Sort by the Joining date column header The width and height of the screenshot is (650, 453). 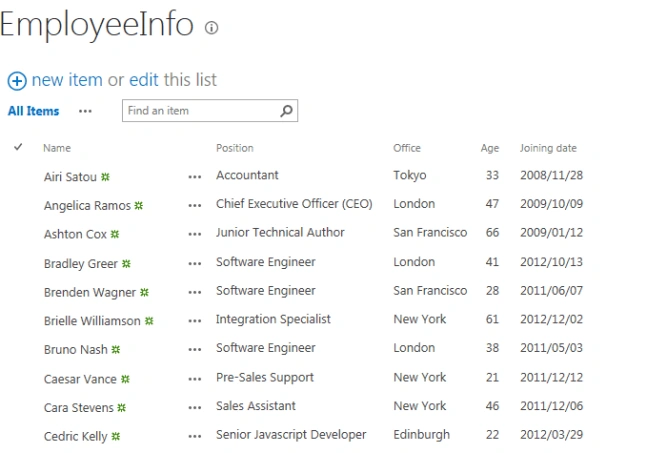click(x=548, y=148)
